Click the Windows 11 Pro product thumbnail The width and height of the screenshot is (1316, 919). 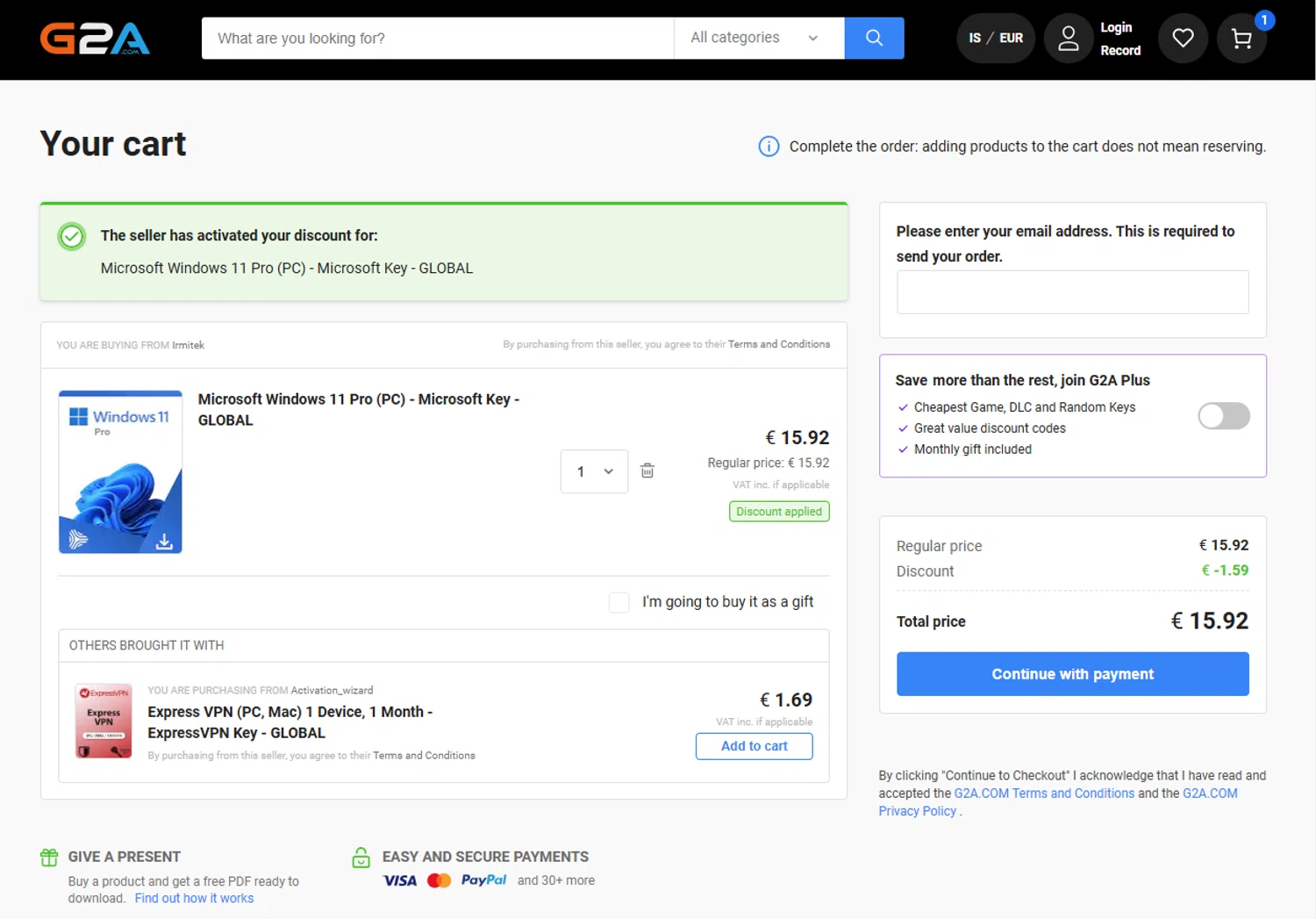tap(120, 472)
